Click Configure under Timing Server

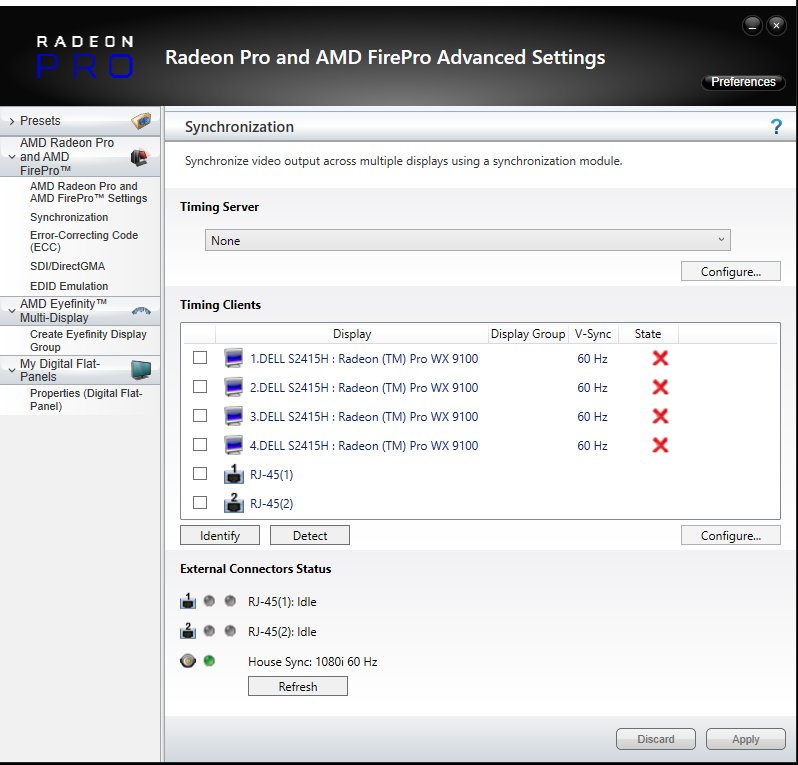[730, 271]
